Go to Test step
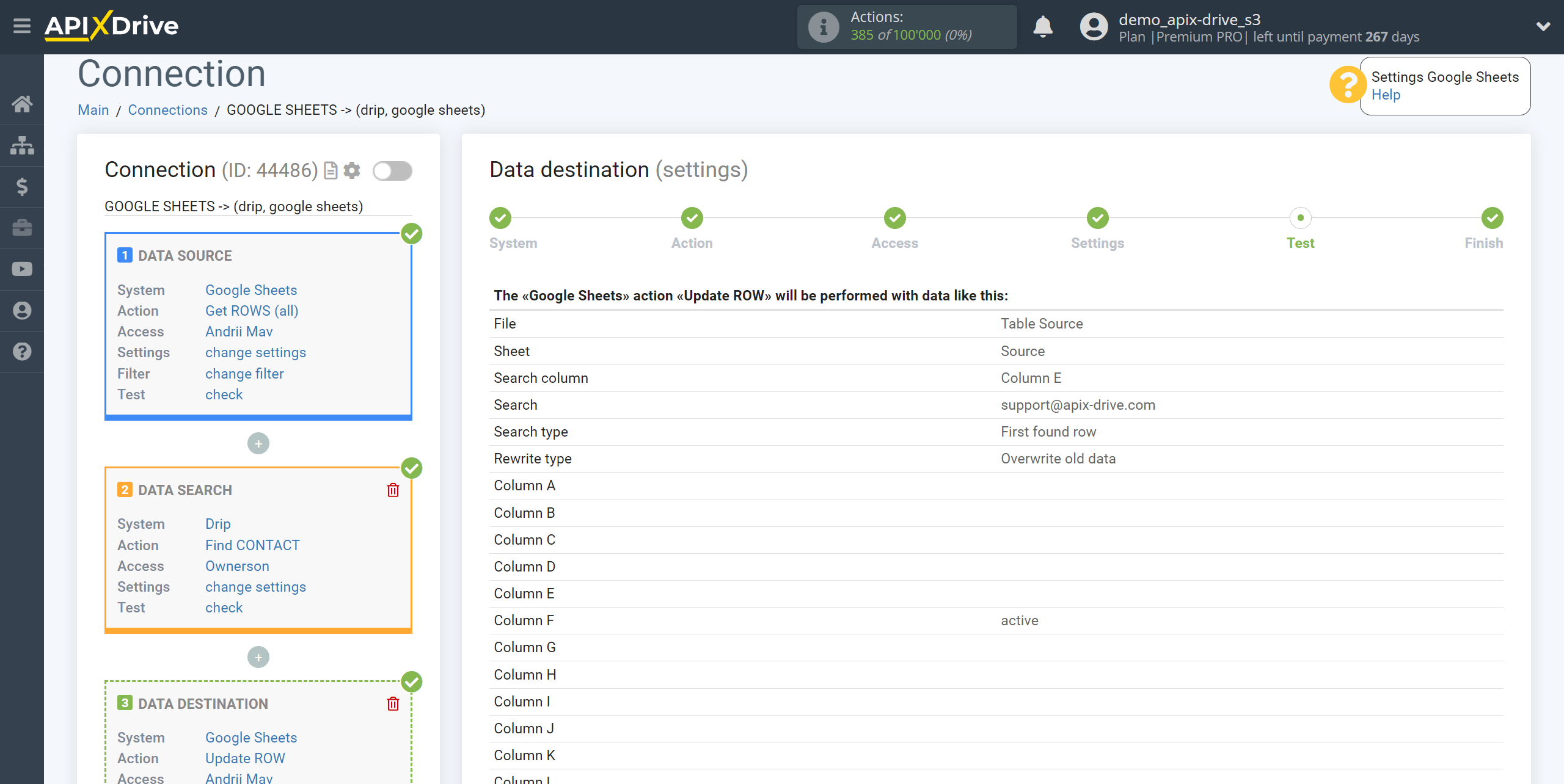This screenshot has height=784, width=1564. [x=1301, y=218]
